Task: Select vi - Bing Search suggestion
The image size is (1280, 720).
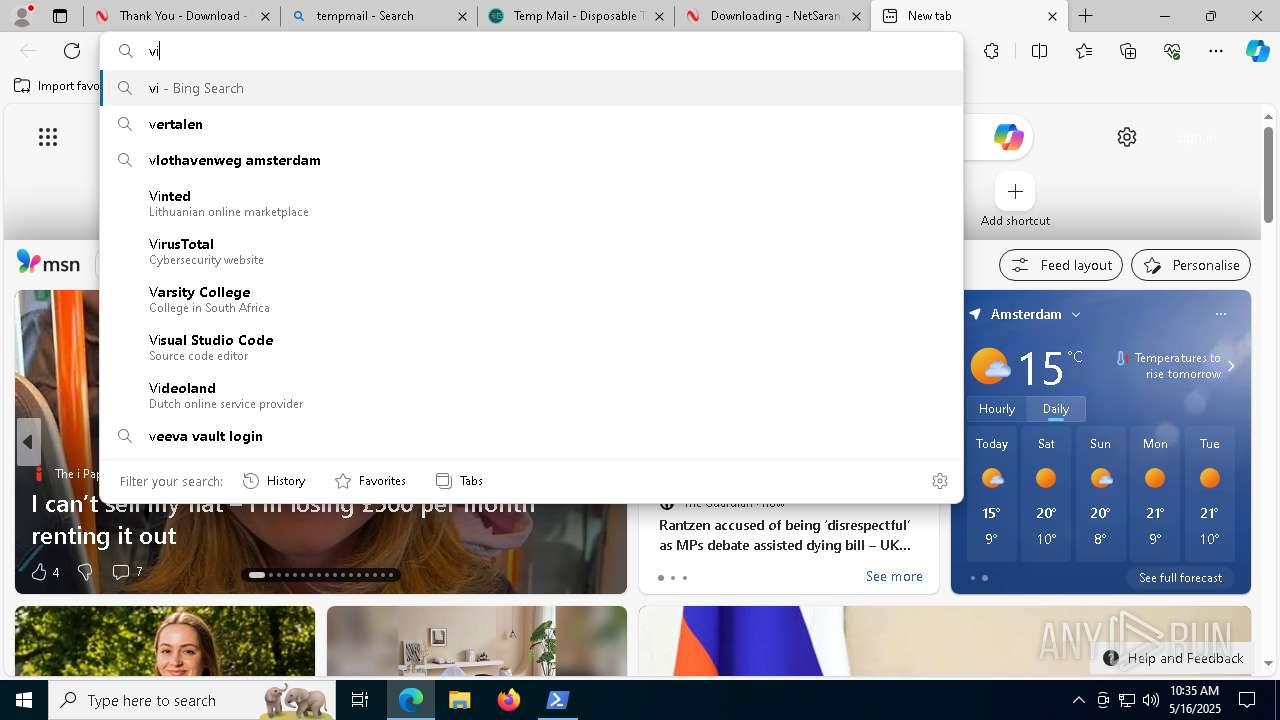Action: pos(531,88)
